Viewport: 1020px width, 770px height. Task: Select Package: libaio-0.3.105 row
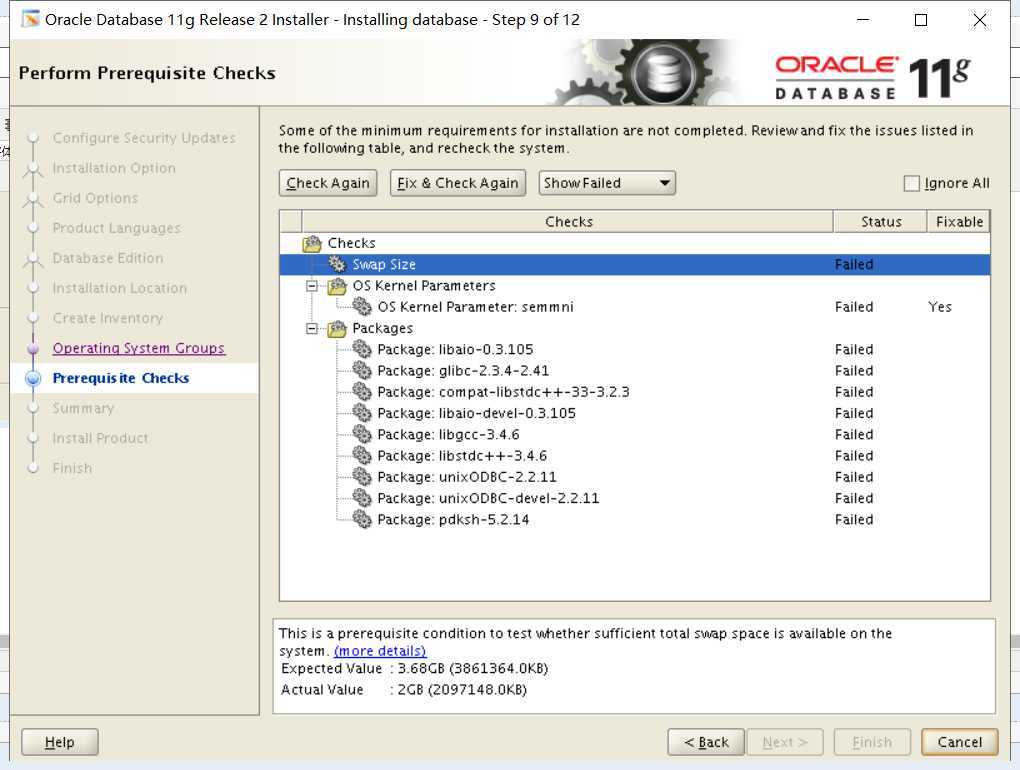click(635, 349)
